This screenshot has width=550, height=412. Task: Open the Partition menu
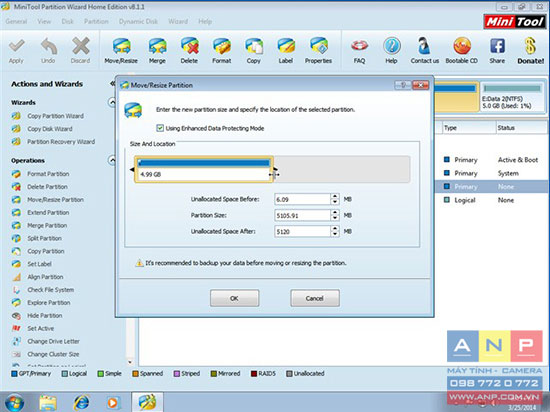96,21
